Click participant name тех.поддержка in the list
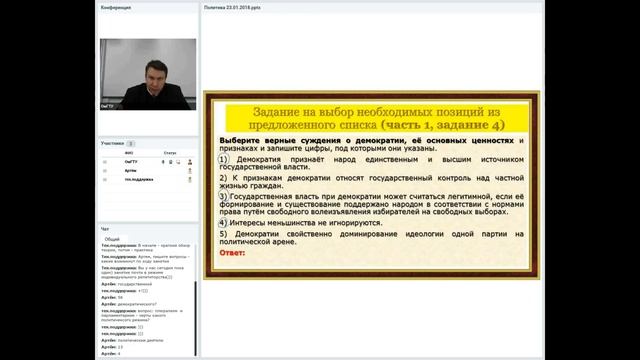 (139, 180)
